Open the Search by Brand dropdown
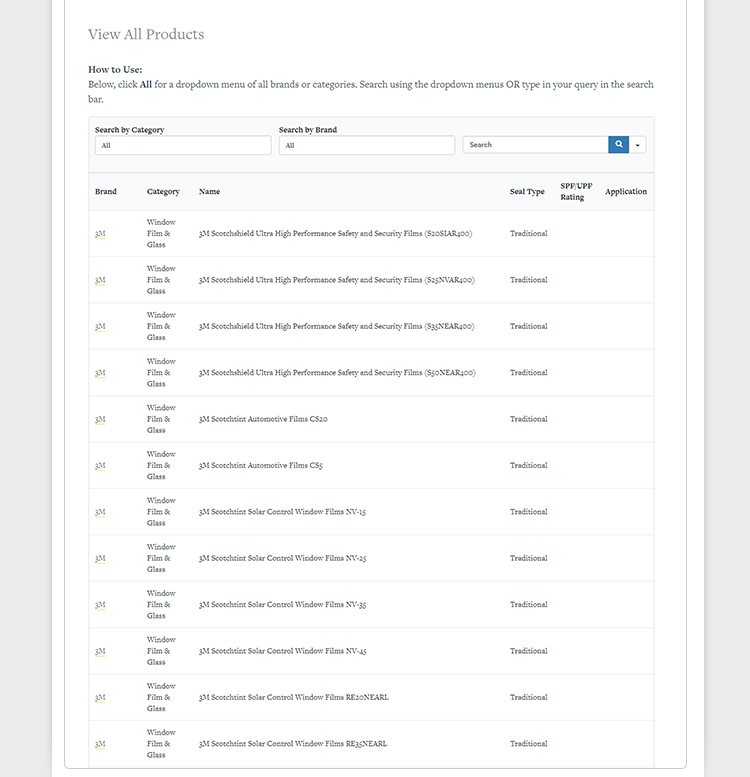 (x=367, y=145)
